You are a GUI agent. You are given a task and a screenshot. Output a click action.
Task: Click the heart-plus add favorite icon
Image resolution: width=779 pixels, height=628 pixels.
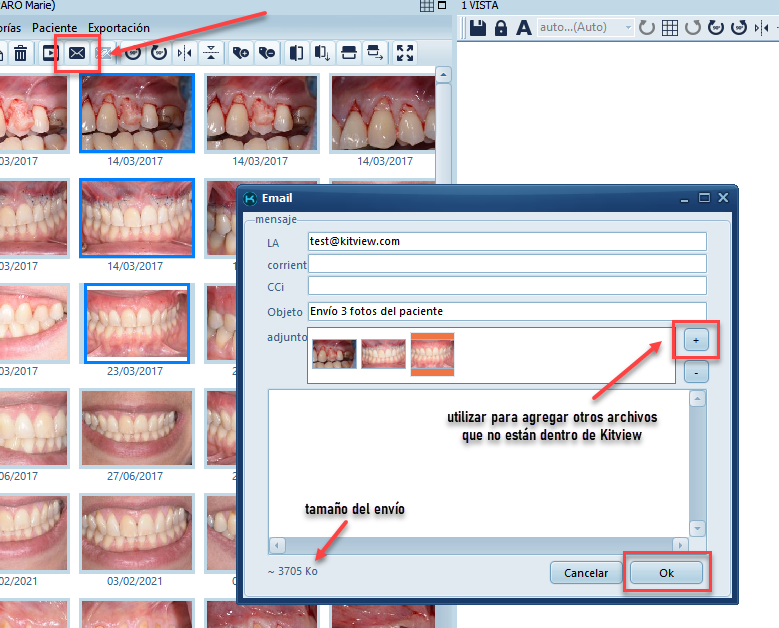pos(240,53)
